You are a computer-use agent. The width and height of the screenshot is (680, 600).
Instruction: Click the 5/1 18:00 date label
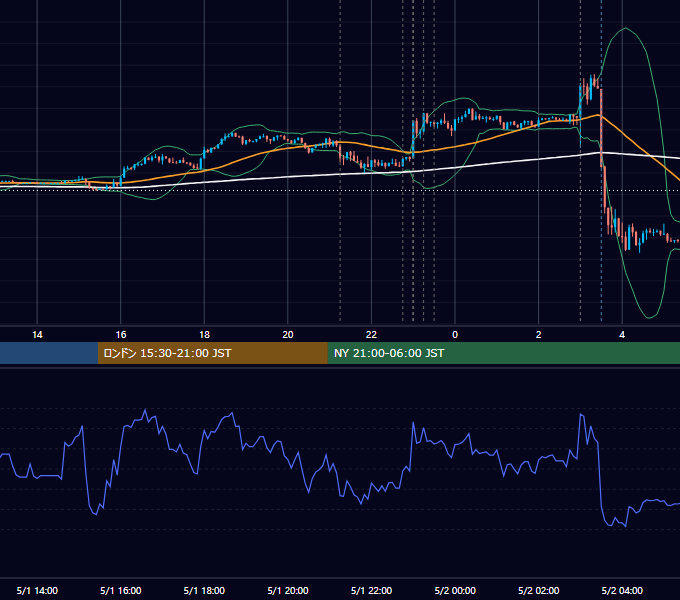point(204,590)
